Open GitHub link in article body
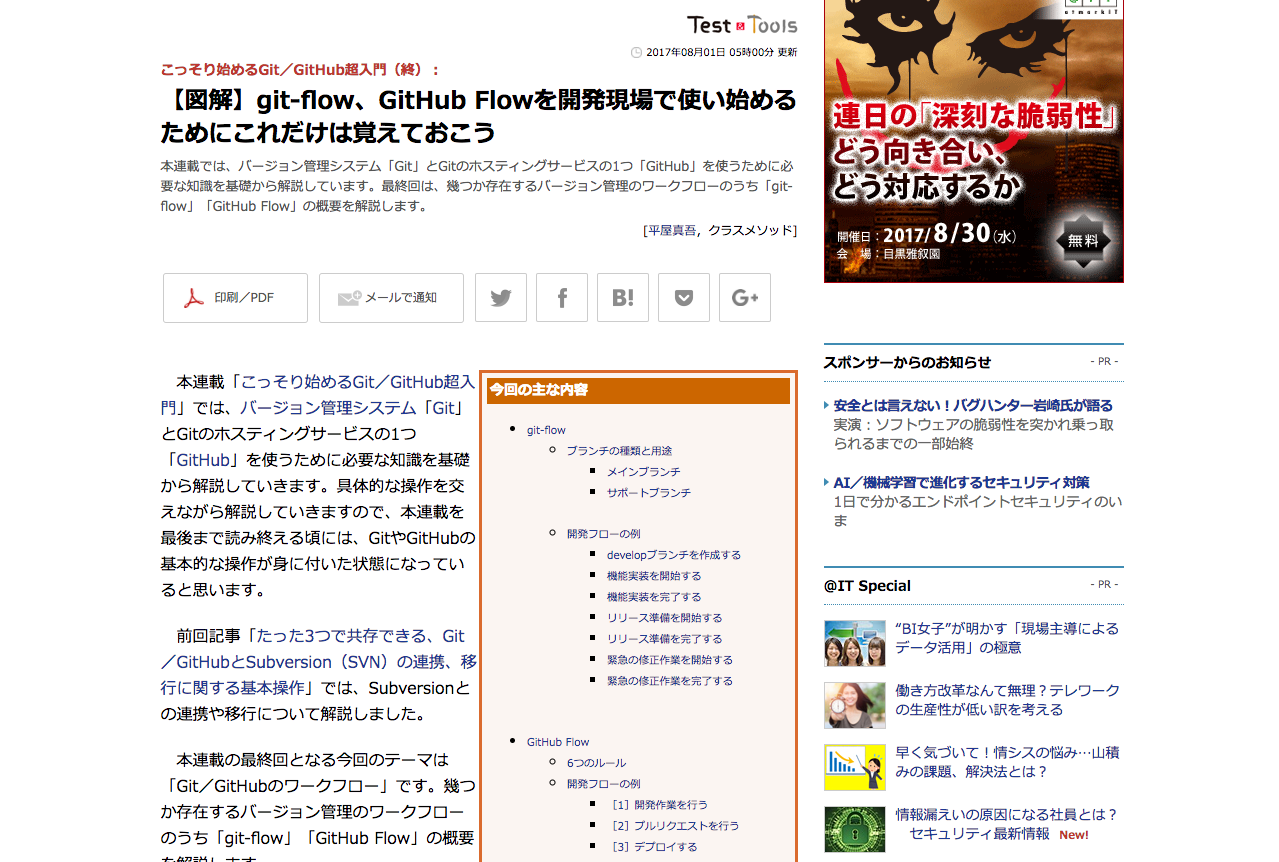This screenshot has height=862, width=1279. point(203,460)
